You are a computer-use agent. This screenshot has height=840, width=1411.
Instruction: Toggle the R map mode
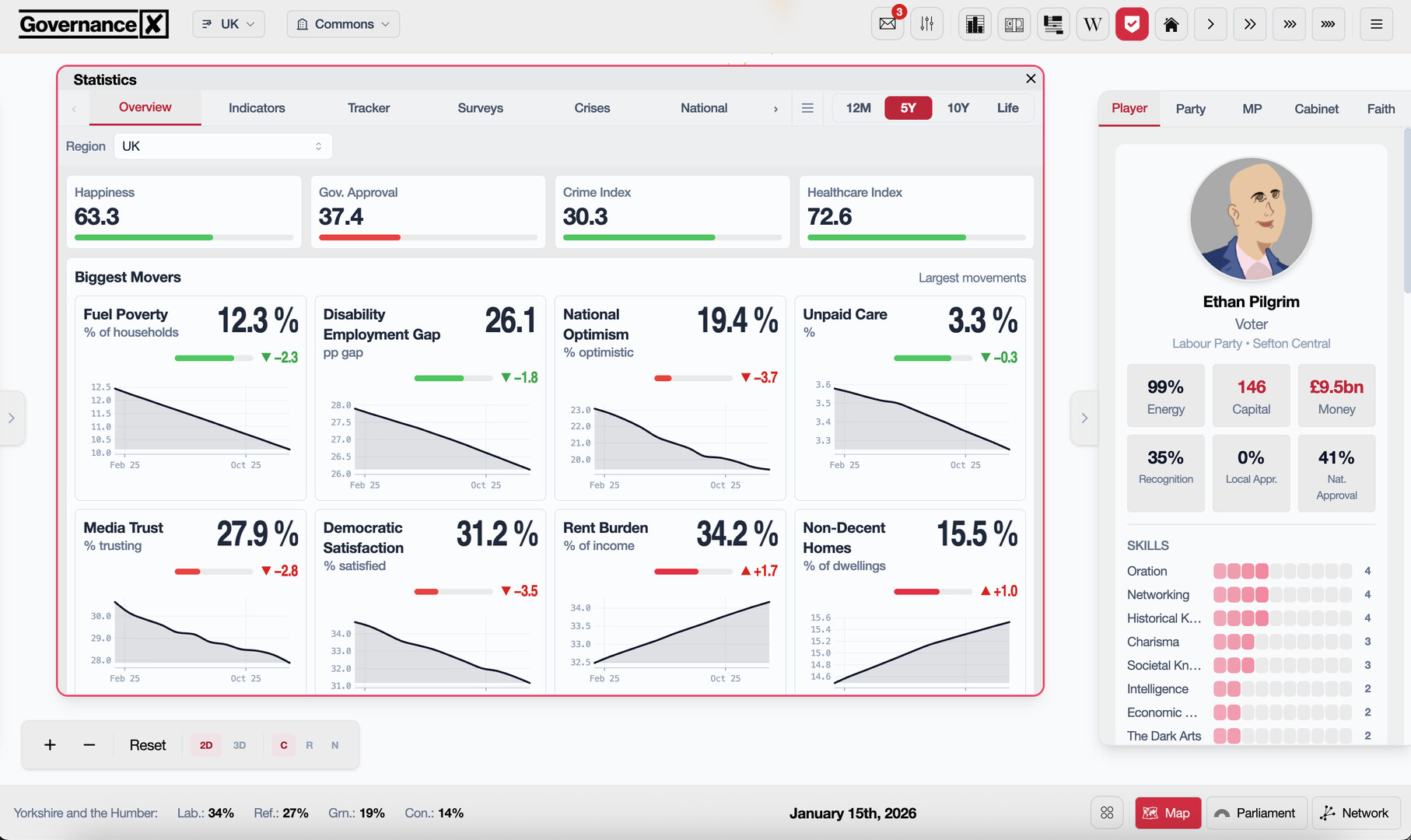tap(310, 745)
